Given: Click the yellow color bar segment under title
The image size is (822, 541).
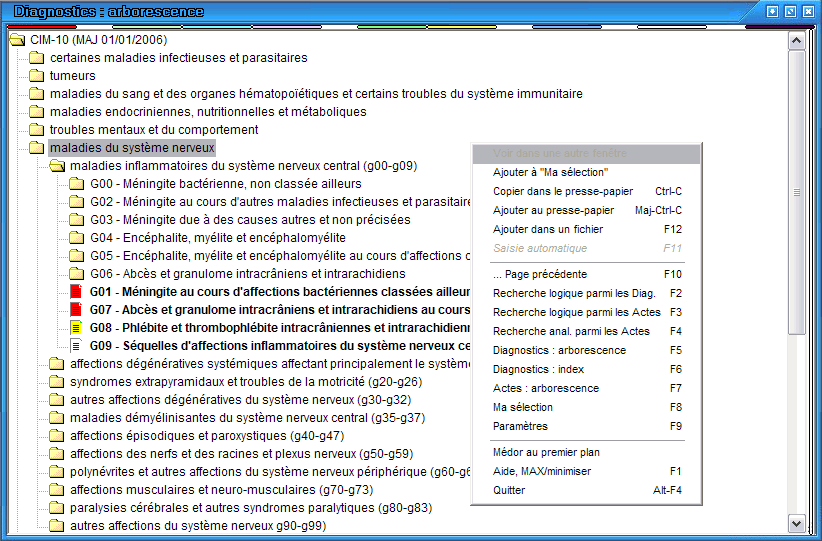Looking at the screenshot, I should [x=462, y=27].
